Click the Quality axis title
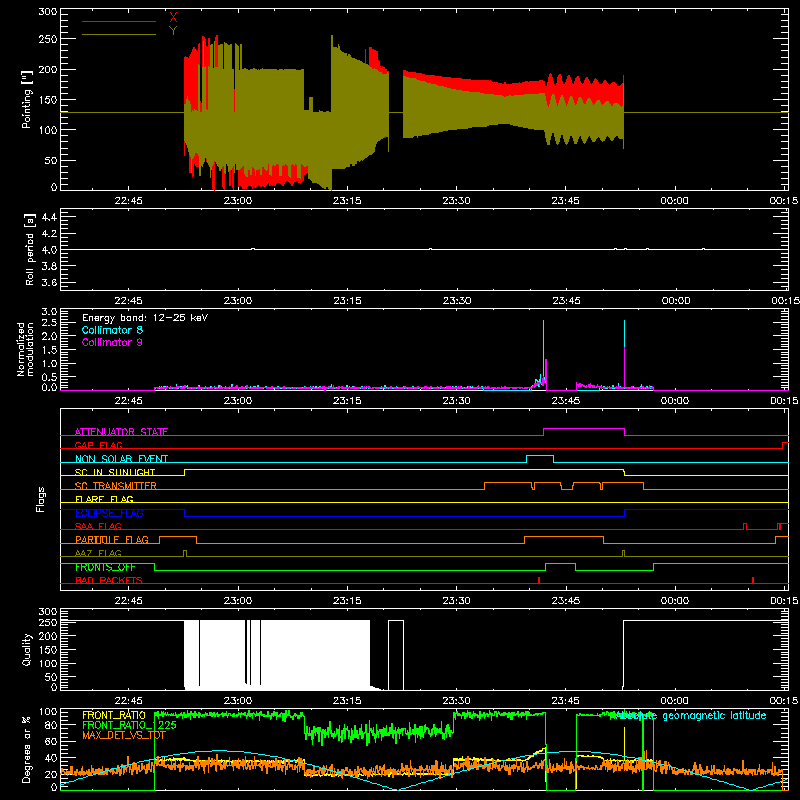Viewport: 800px width, 800px height. click(x=27, y=649)
